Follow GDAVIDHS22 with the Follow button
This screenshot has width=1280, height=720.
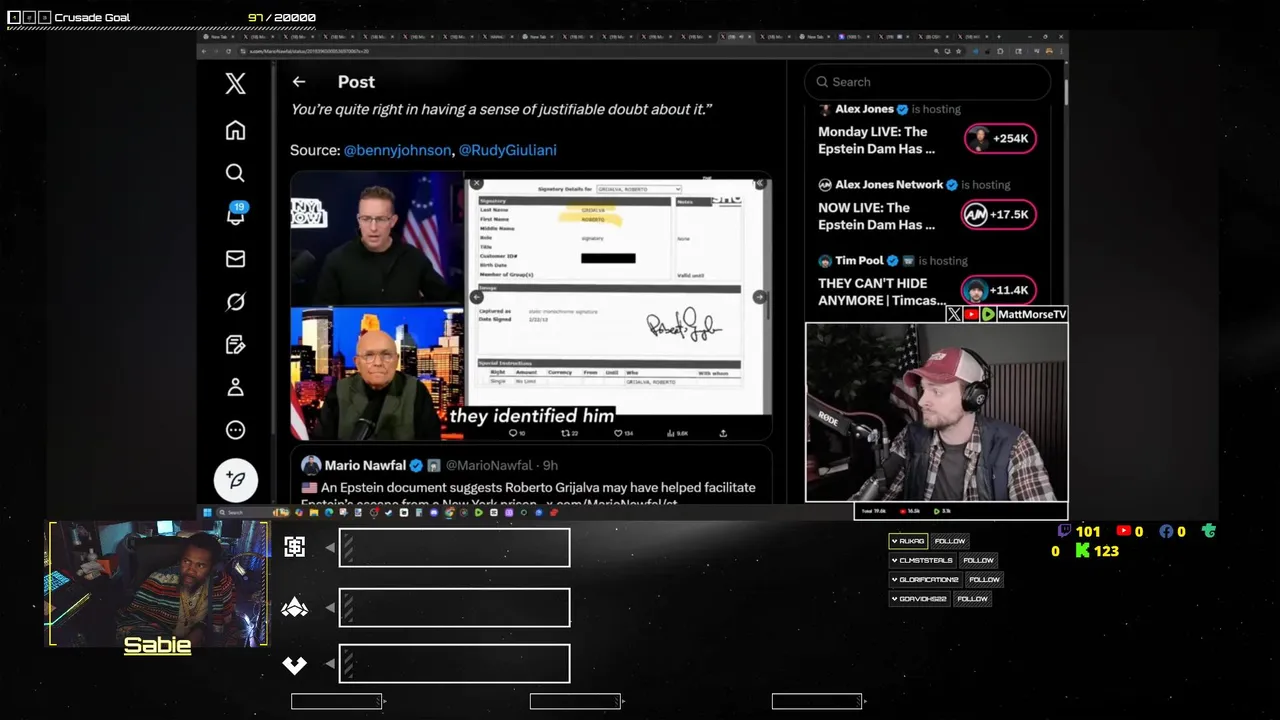(972, 598)
